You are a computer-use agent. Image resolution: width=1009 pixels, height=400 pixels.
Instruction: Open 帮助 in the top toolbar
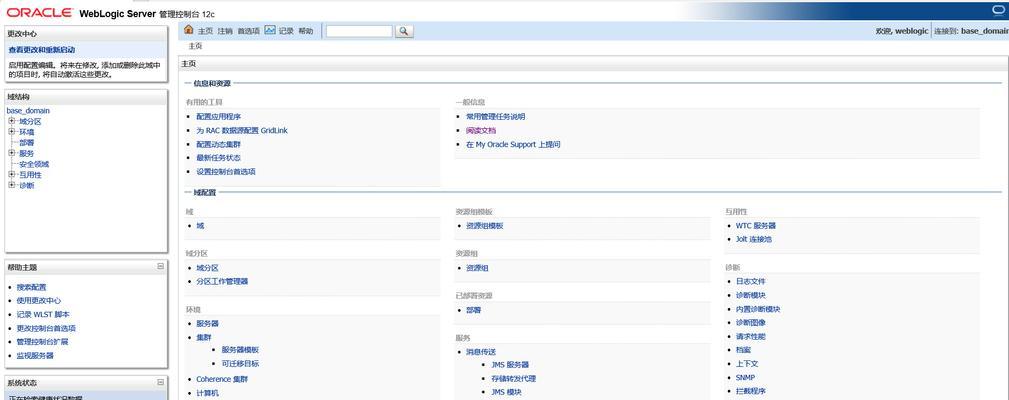306,31
